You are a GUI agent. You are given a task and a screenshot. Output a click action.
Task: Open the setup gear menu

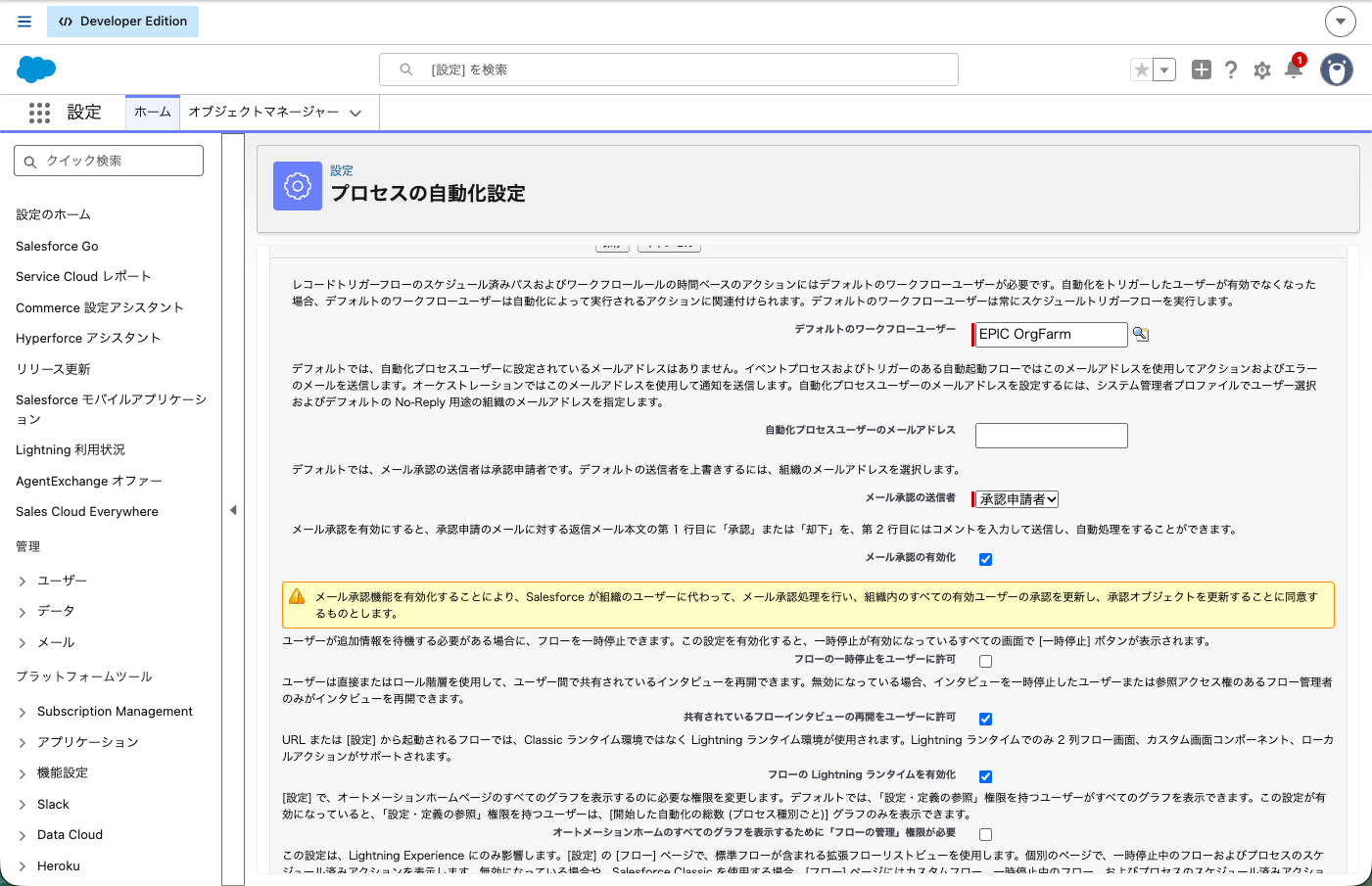pyautogui.click(x=1262, y=70)
